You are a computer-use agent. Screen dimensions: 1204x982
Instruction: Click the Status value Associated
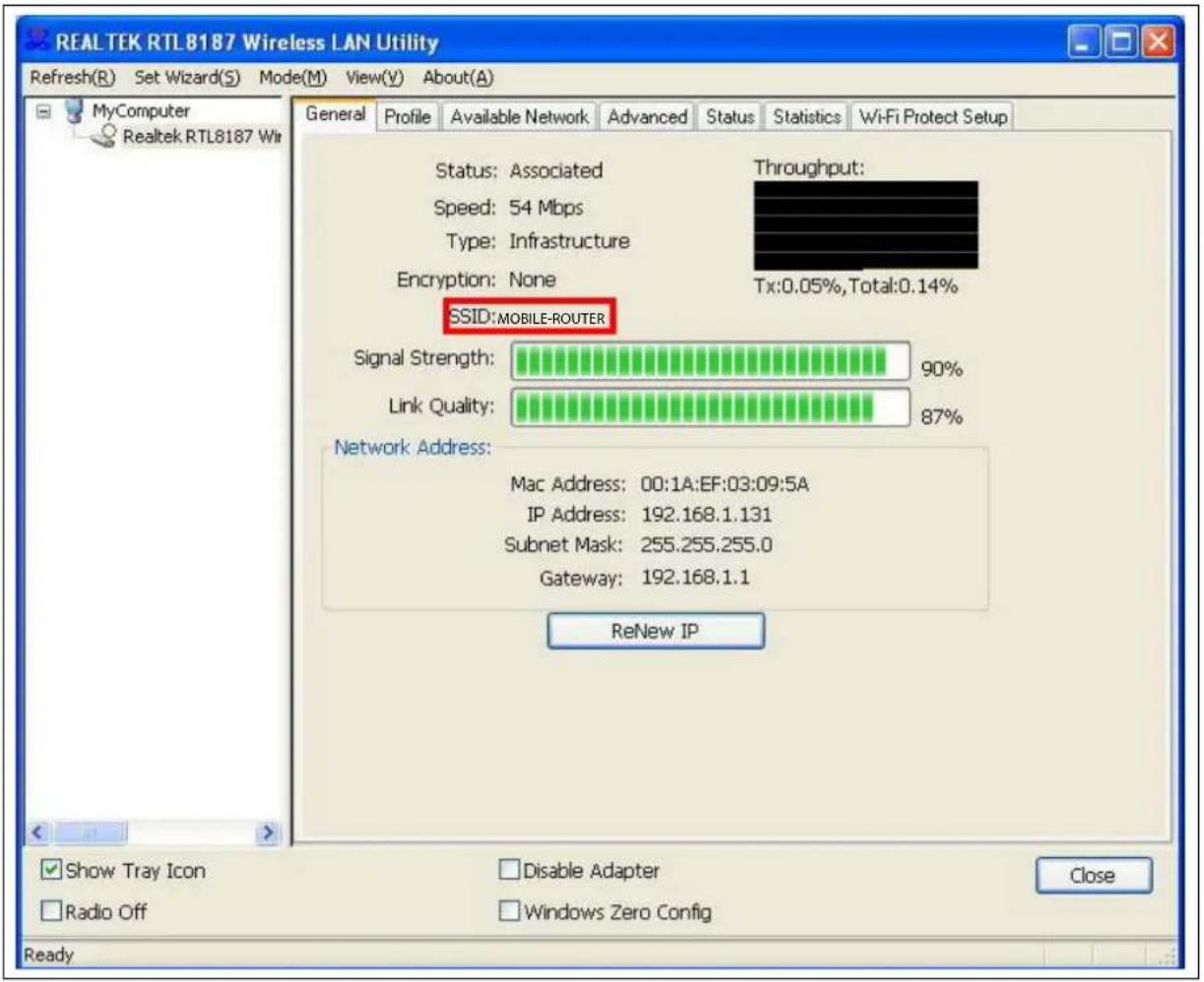pos(556,170)
